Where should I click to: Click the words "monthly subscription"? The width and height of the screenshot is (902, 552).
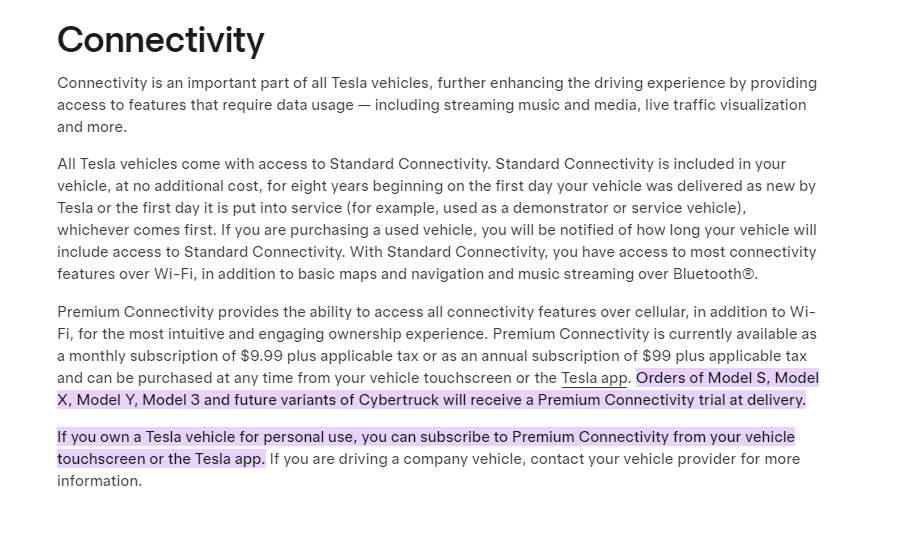click(x=144, y=356)
